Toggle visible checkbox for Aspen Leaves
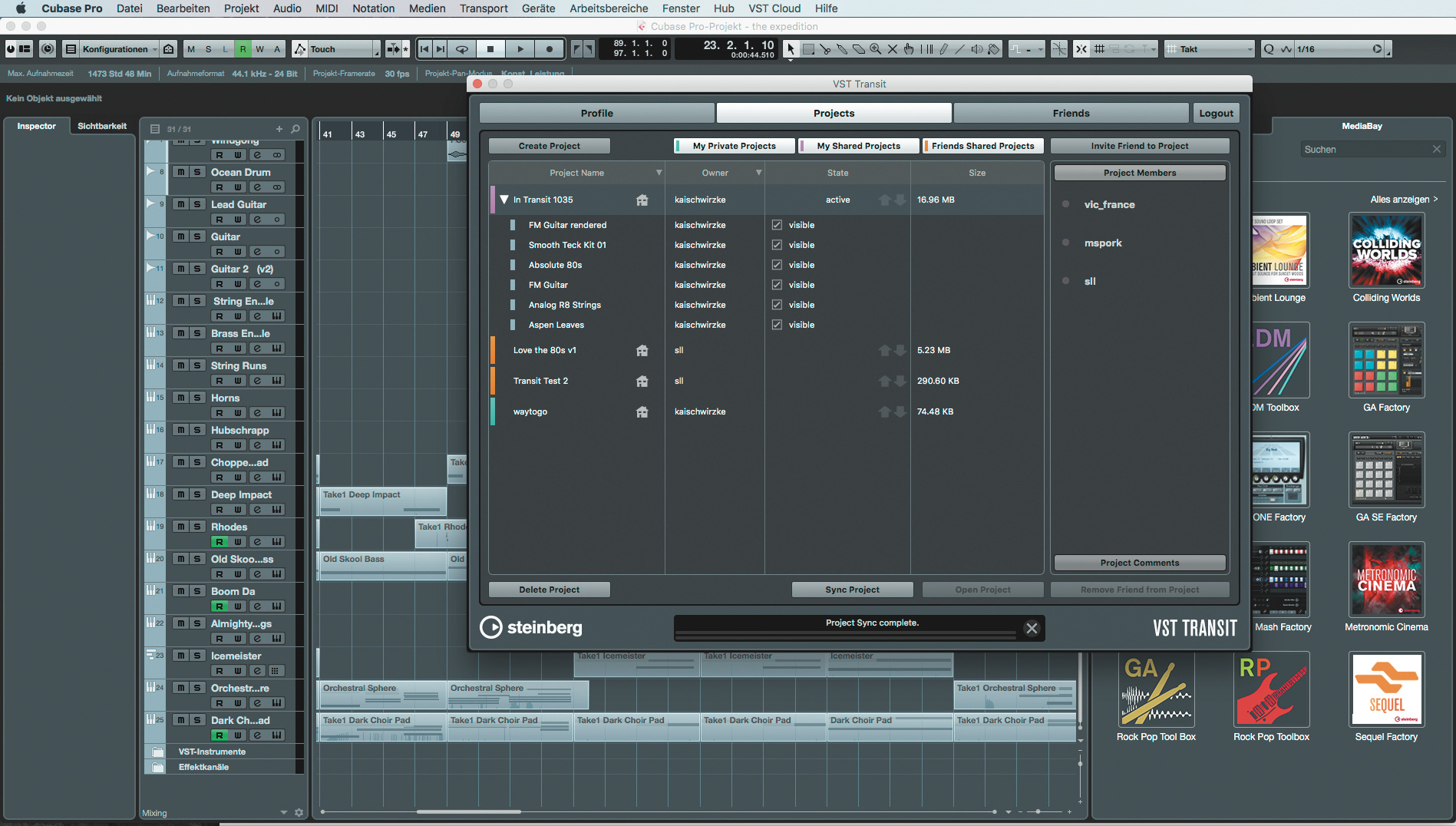Viewport: 1456px width, 826px height. 777,325
